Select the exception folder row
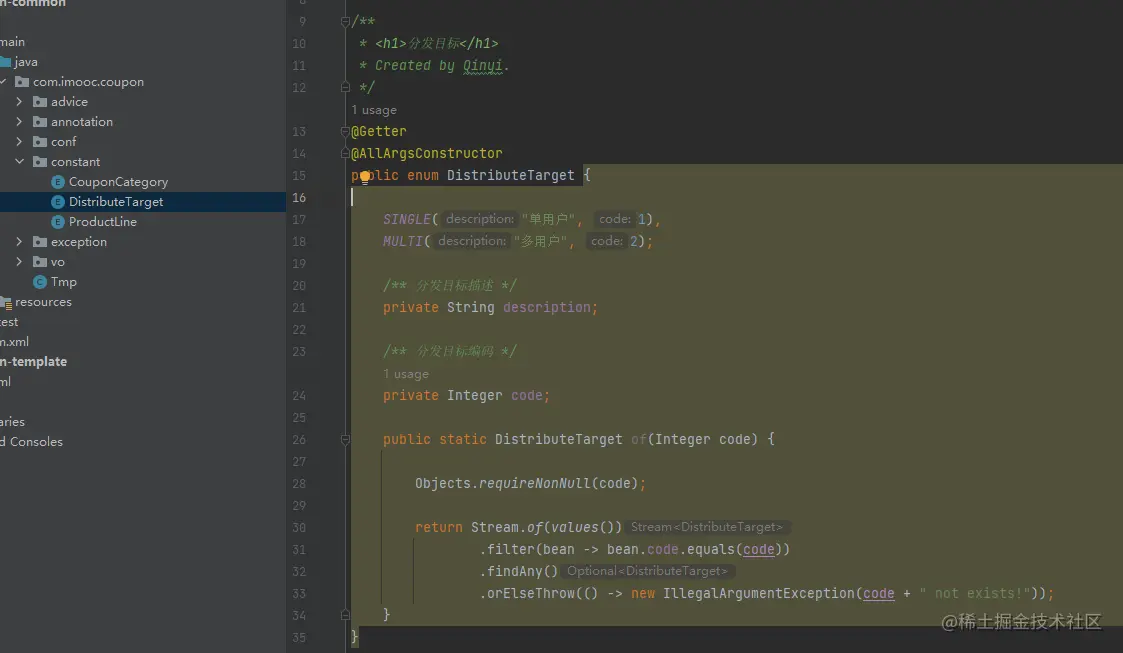 [143, 242]
